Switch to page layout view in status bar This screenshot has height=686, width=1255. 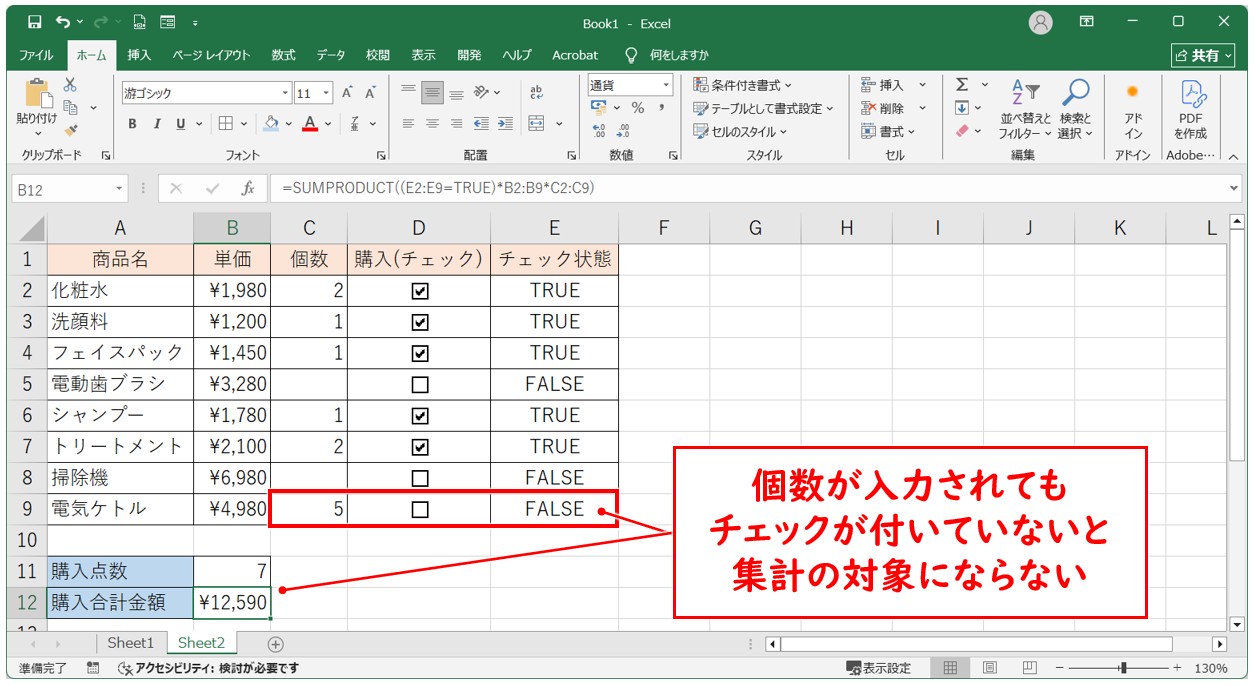click(990, 667)
